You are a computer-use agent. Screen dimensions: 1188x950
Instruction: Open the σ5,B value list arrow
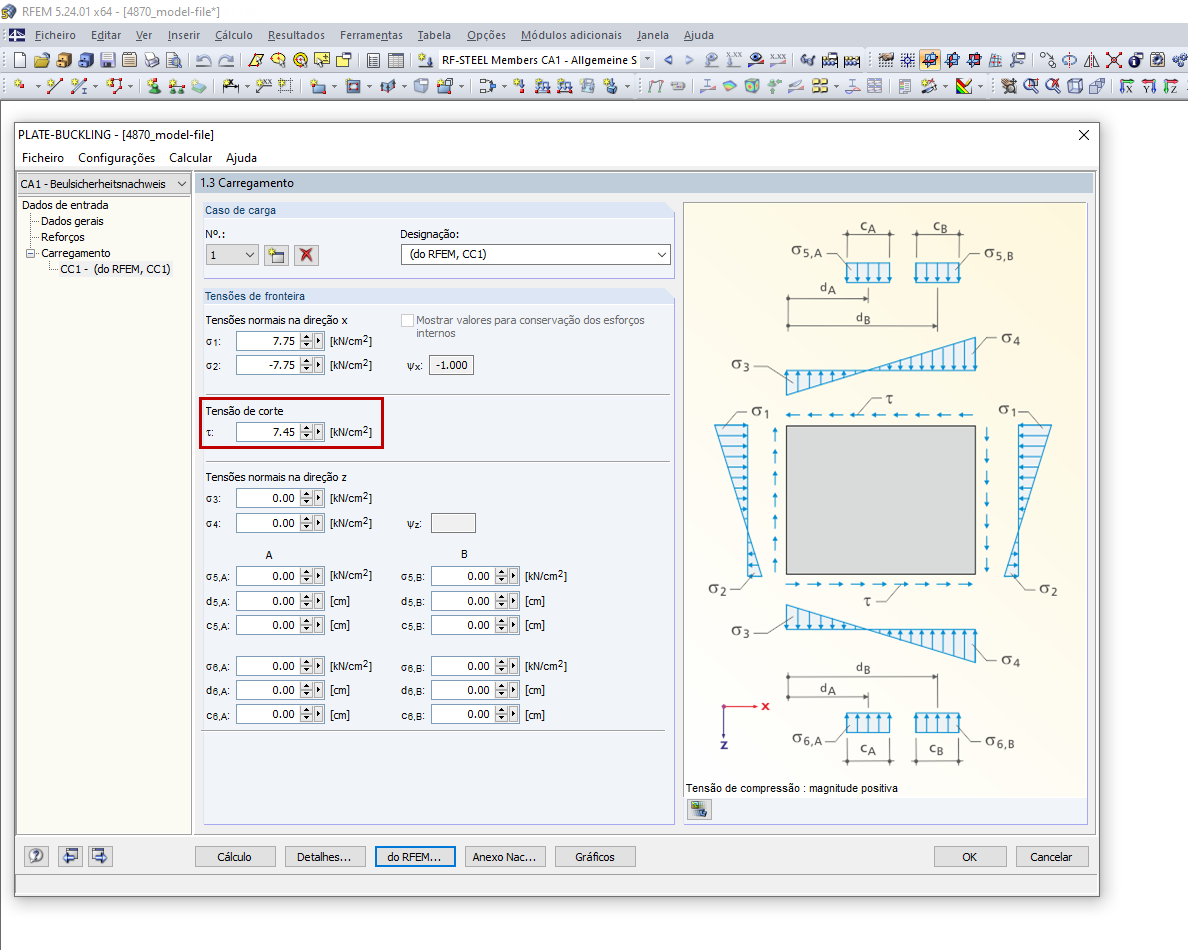514,577
